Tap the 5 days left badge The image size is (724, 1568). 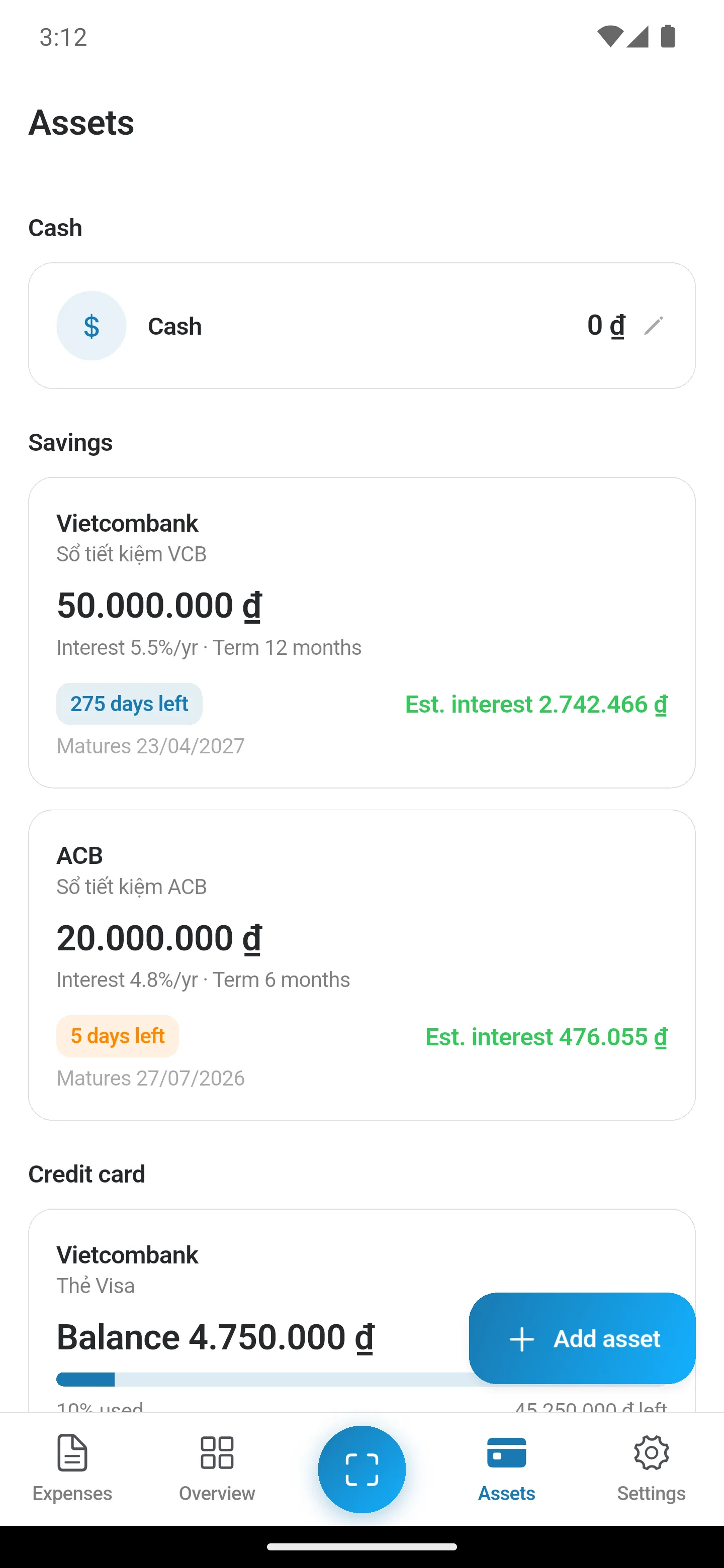pos(118,1036)
